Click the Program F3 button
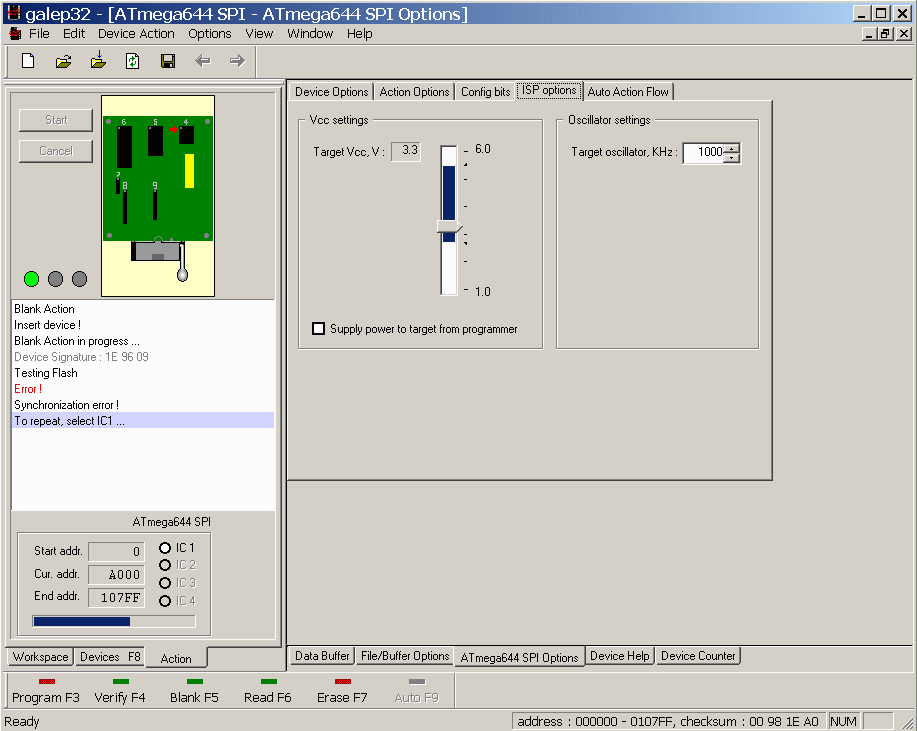Image resolution: width=917 pixels, height=731 pixels. [x=46, y=691]
